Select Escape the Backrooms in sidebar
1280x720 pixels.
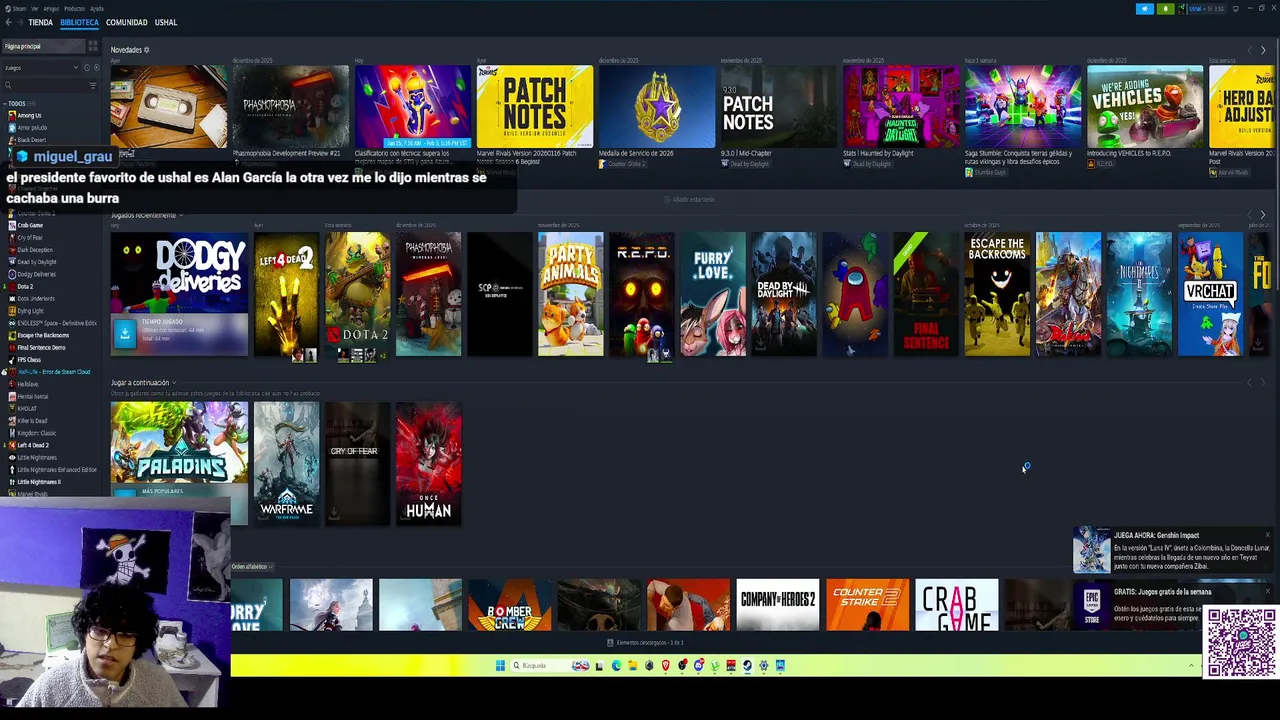pyautogui.click(x=42, y=335)
